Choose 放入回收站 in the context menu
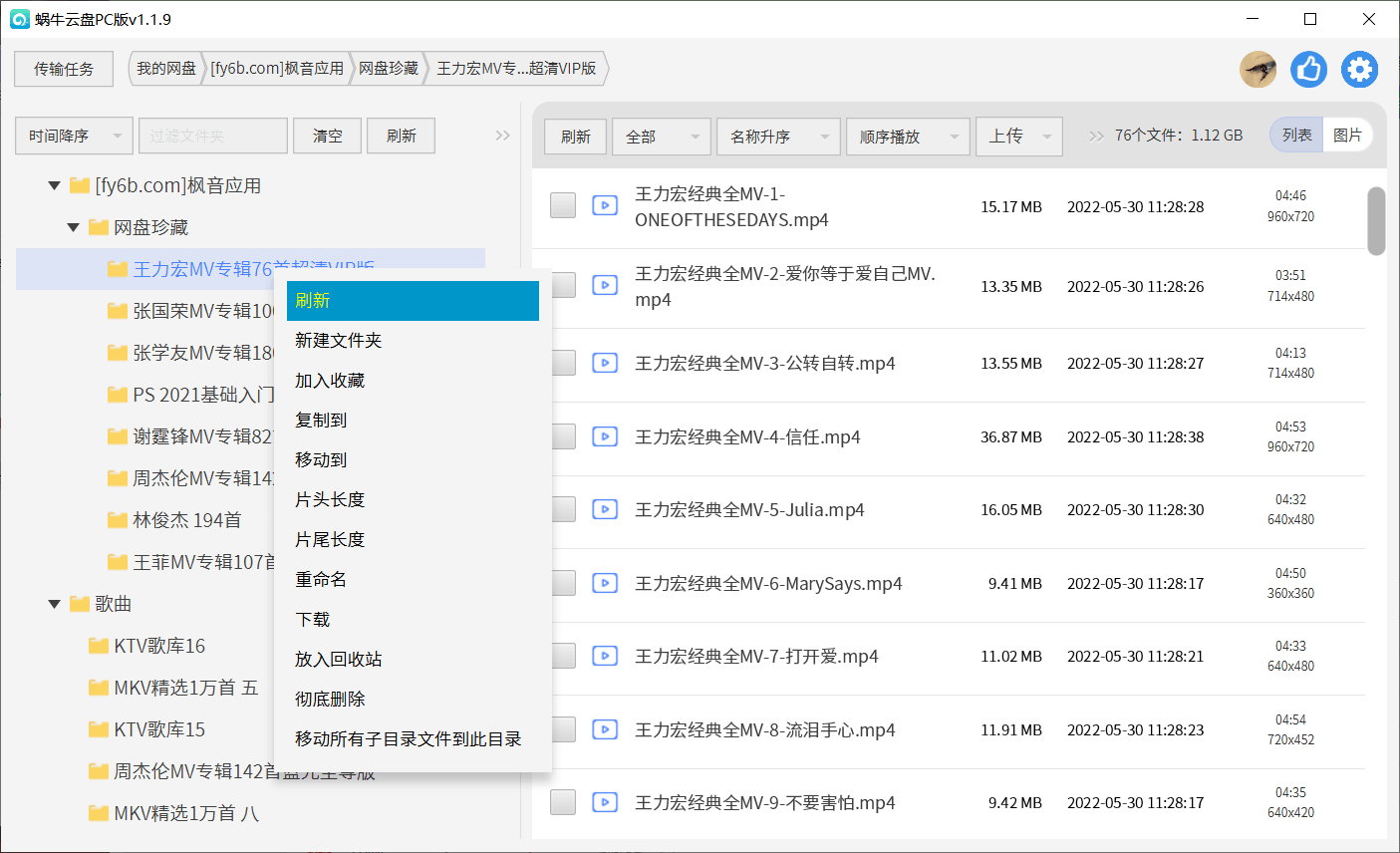This screenshot has height=853, width=1400. (413, 660)
